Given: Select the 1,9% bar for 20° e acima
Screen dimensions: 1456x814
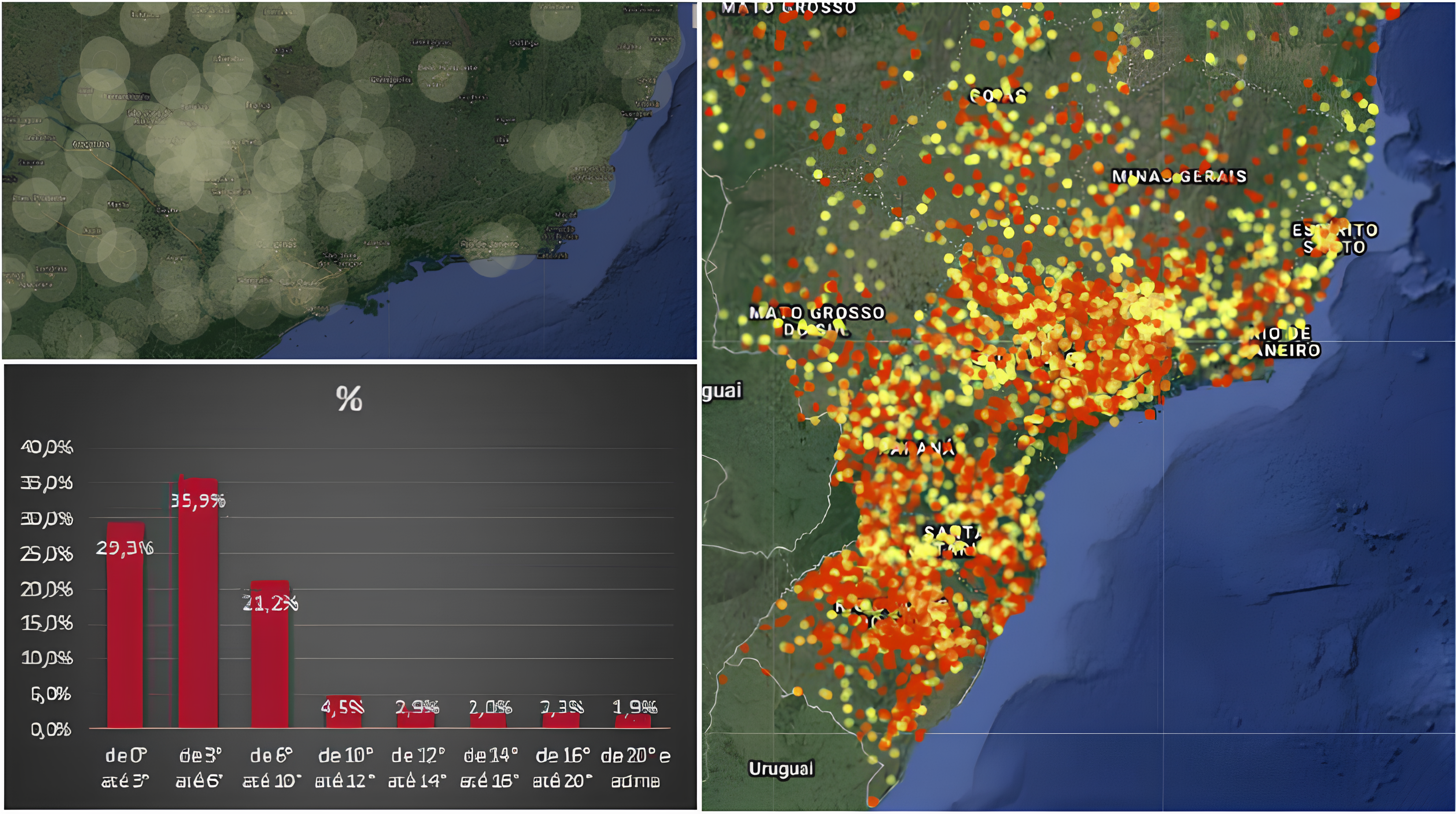Looking at the screenshot, I should click(634, 721).
